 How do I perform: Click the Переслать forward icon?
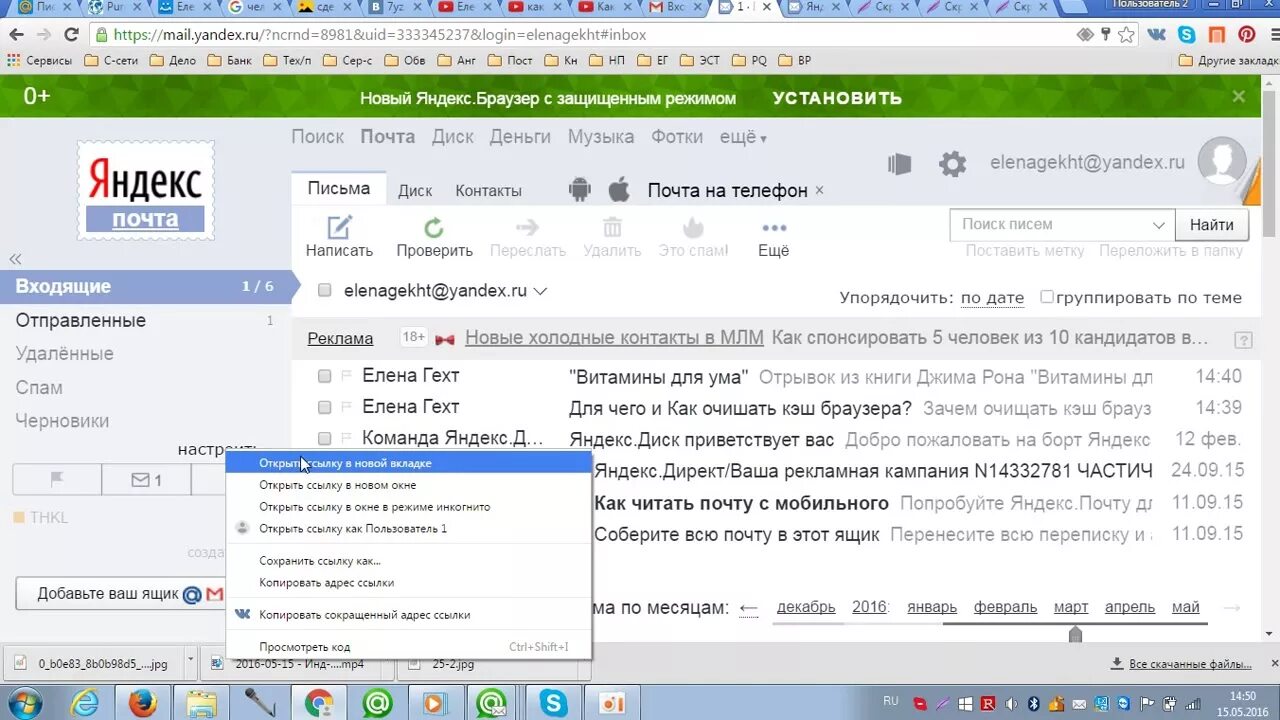[527, 228]
